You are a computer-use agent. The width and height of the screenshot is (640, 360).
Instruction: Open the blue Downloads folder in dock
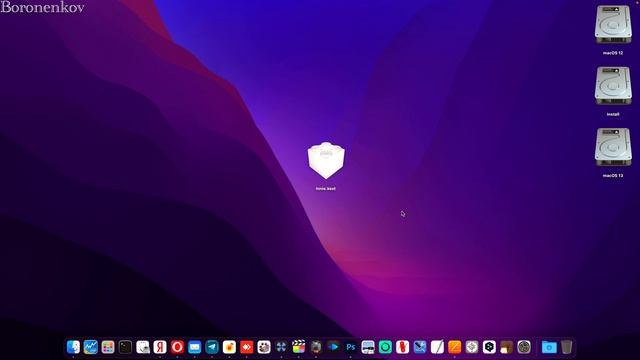[549, 347]
